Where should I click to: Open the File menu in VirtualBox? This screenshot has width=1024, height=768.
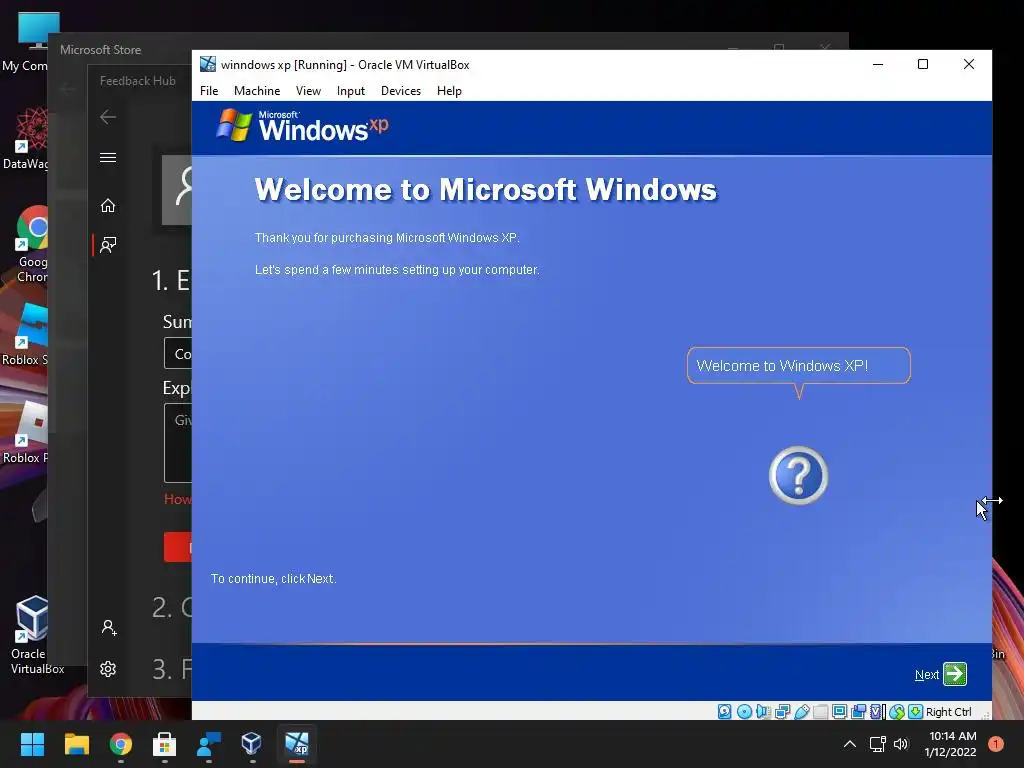pos(209,91)
